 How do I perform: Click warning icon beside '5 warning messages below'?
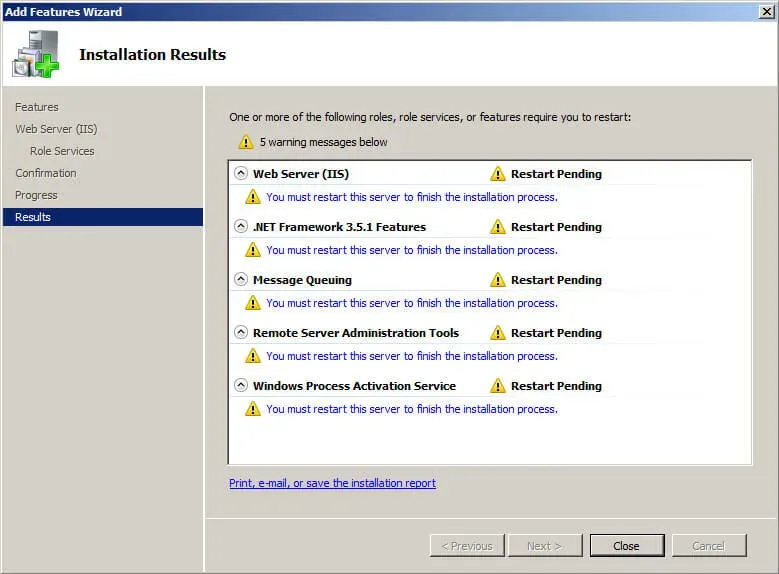tap(245, 142)
